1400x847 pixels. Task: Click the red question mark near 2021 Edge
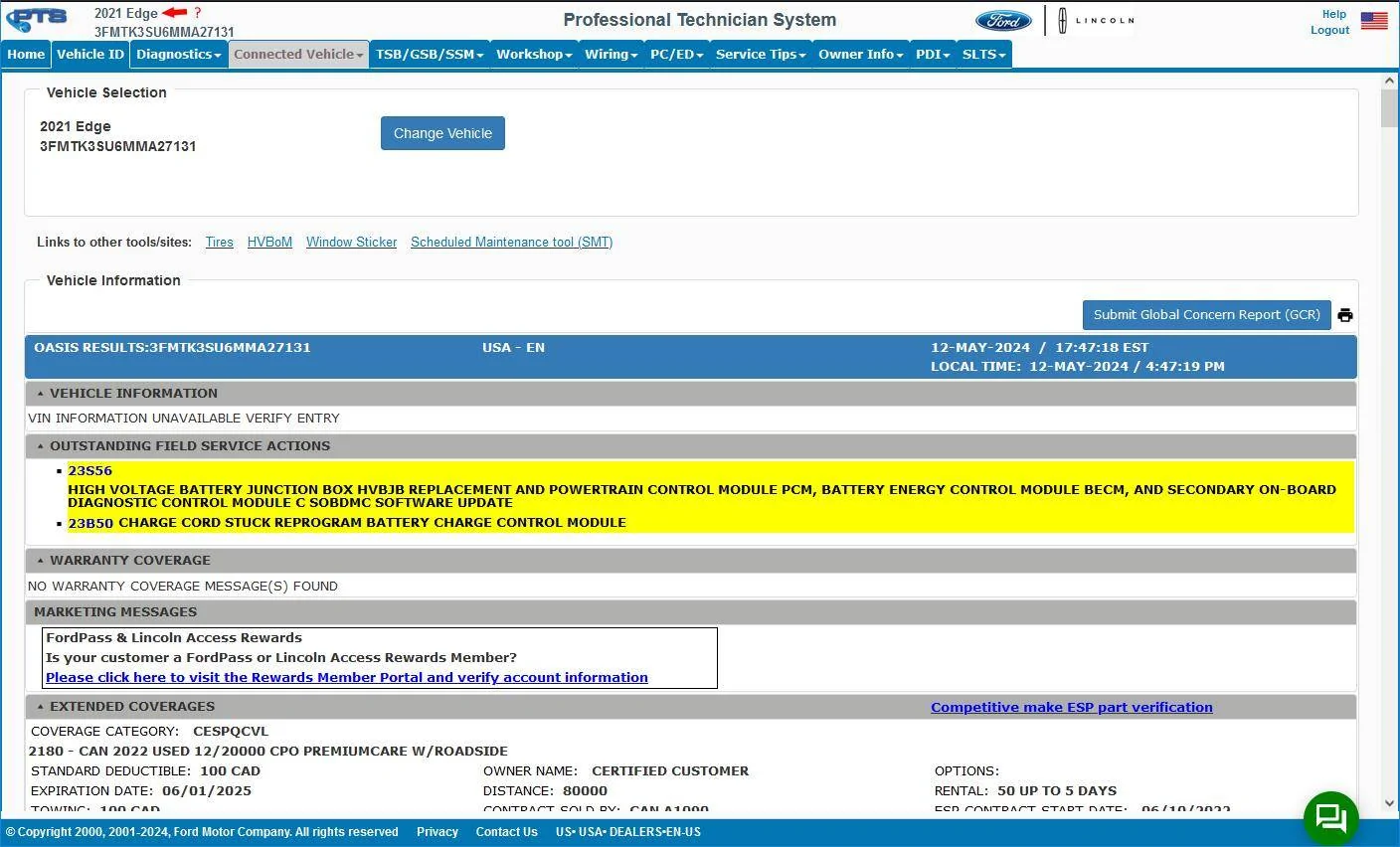[197, 13]
